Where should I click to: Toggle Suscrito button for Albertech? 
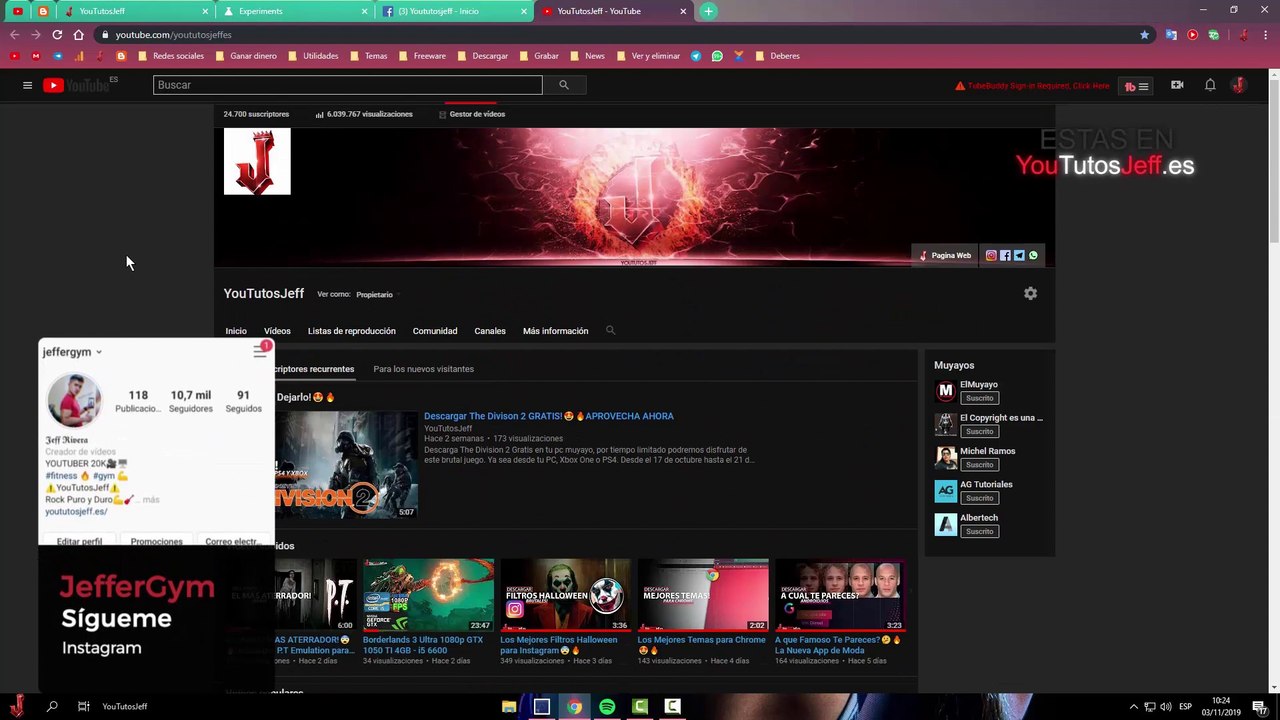click(979, 531)
